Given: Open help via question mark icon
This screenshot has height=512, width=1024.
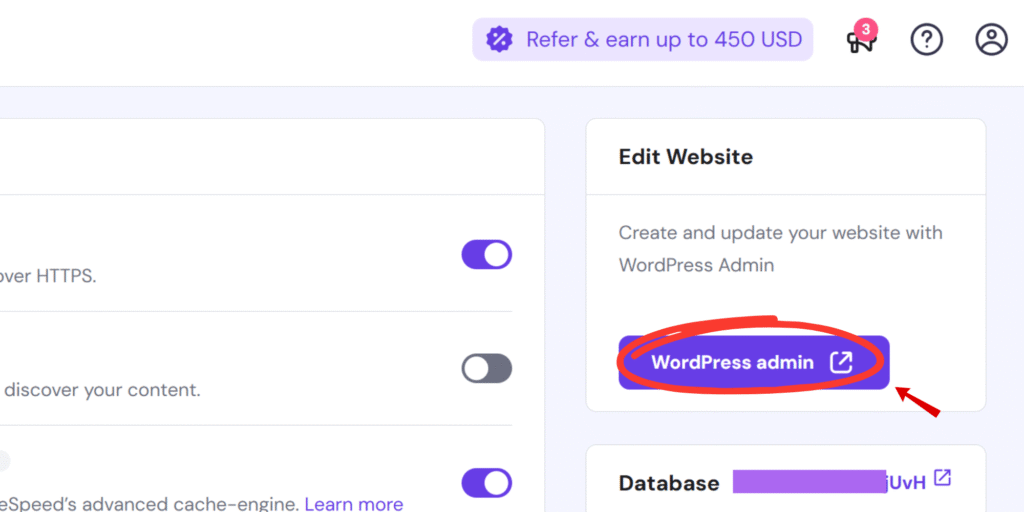Looking at the screenshot, I should tap(927, 40).
